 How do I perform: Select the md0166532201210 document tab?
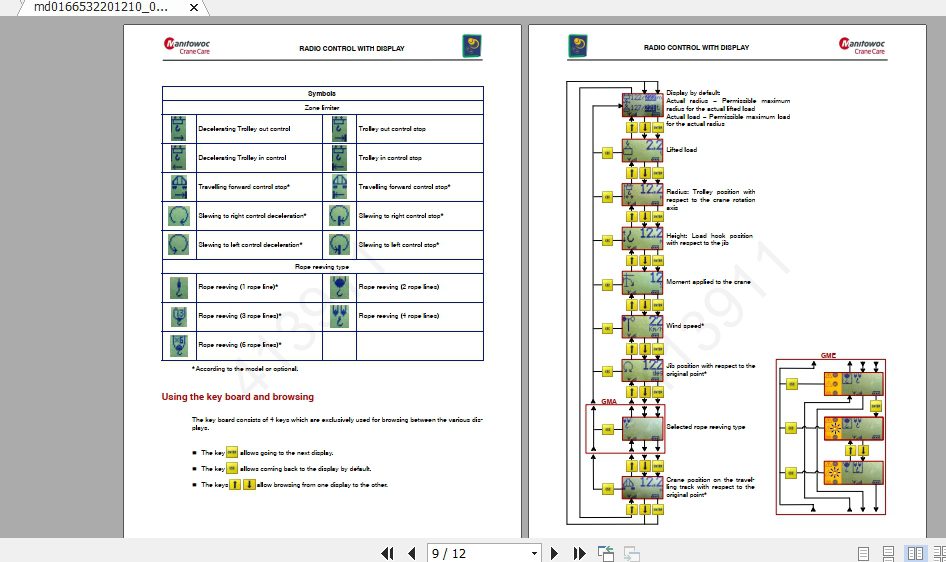[101, 7]
